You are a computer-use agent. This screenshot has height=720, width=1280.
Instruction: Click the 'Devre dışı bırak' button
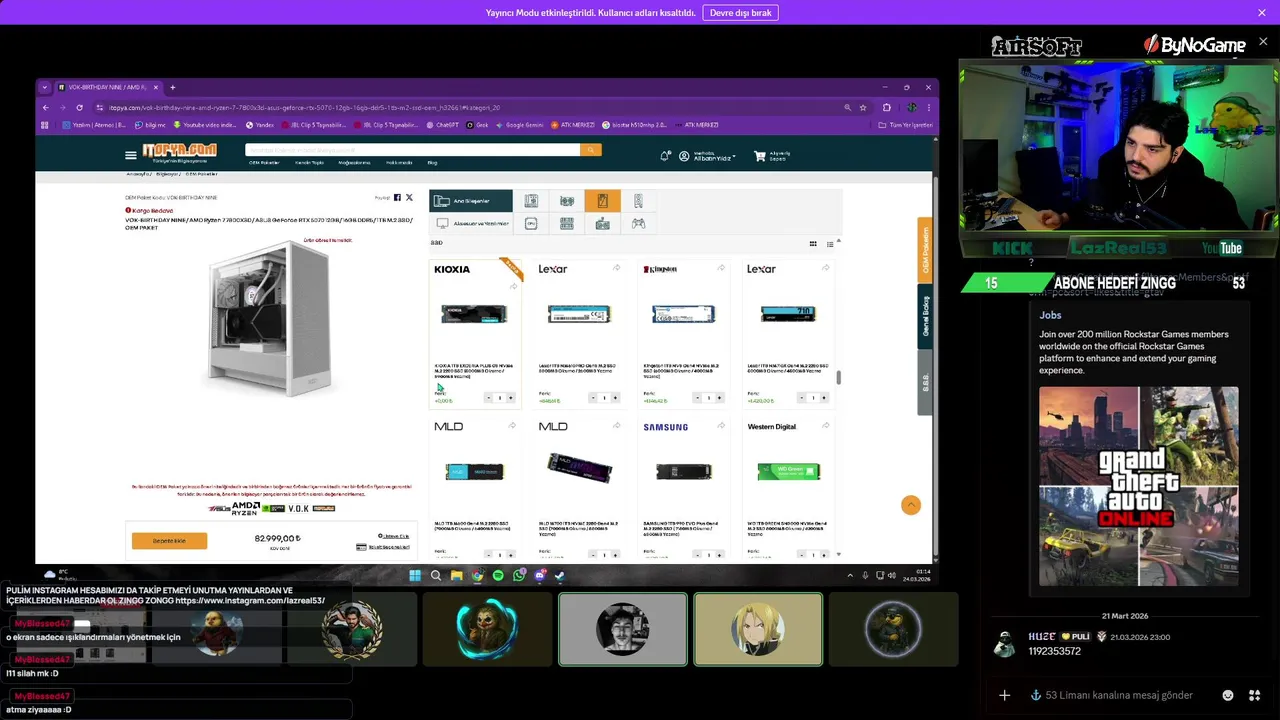point(740,13)
